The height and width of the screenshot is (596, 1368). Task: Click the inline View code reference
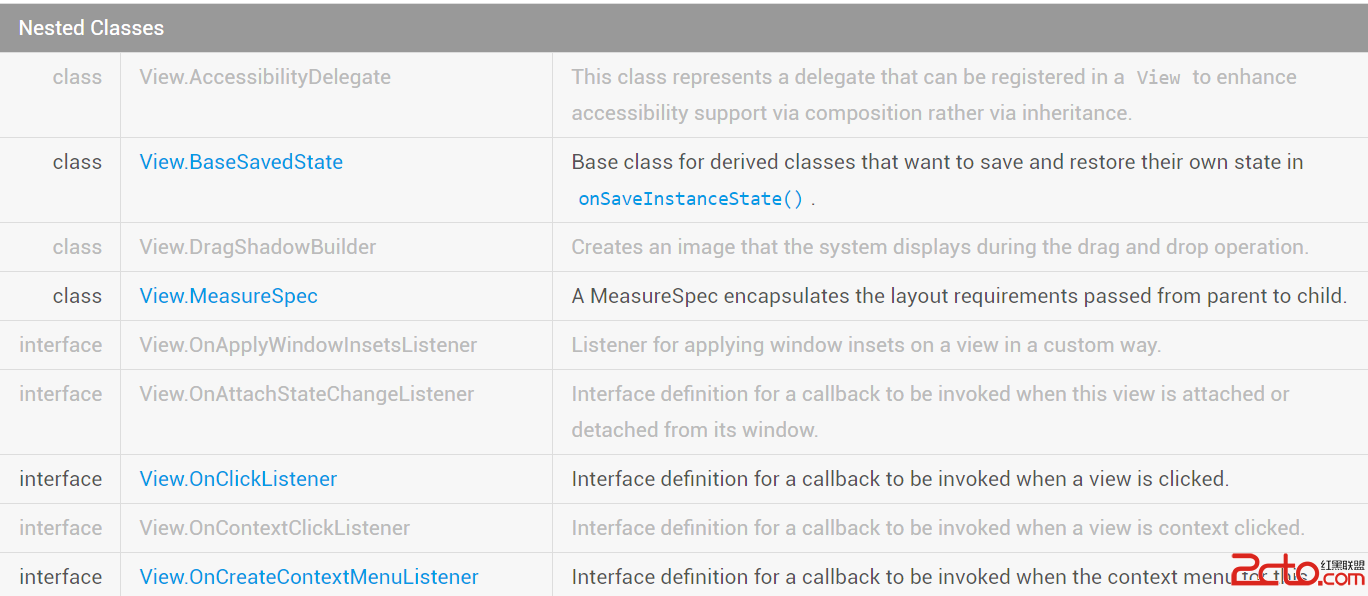(x=1158, y=78)
